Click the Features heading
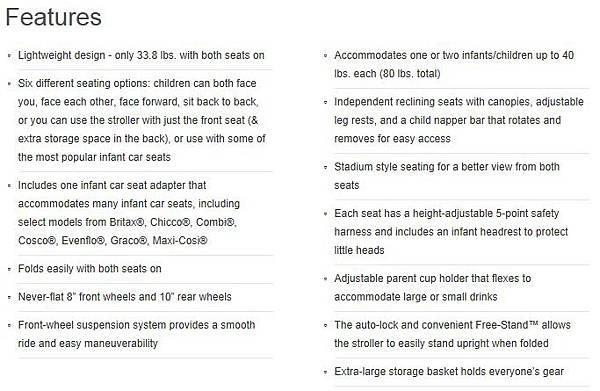 coord(54,17)
